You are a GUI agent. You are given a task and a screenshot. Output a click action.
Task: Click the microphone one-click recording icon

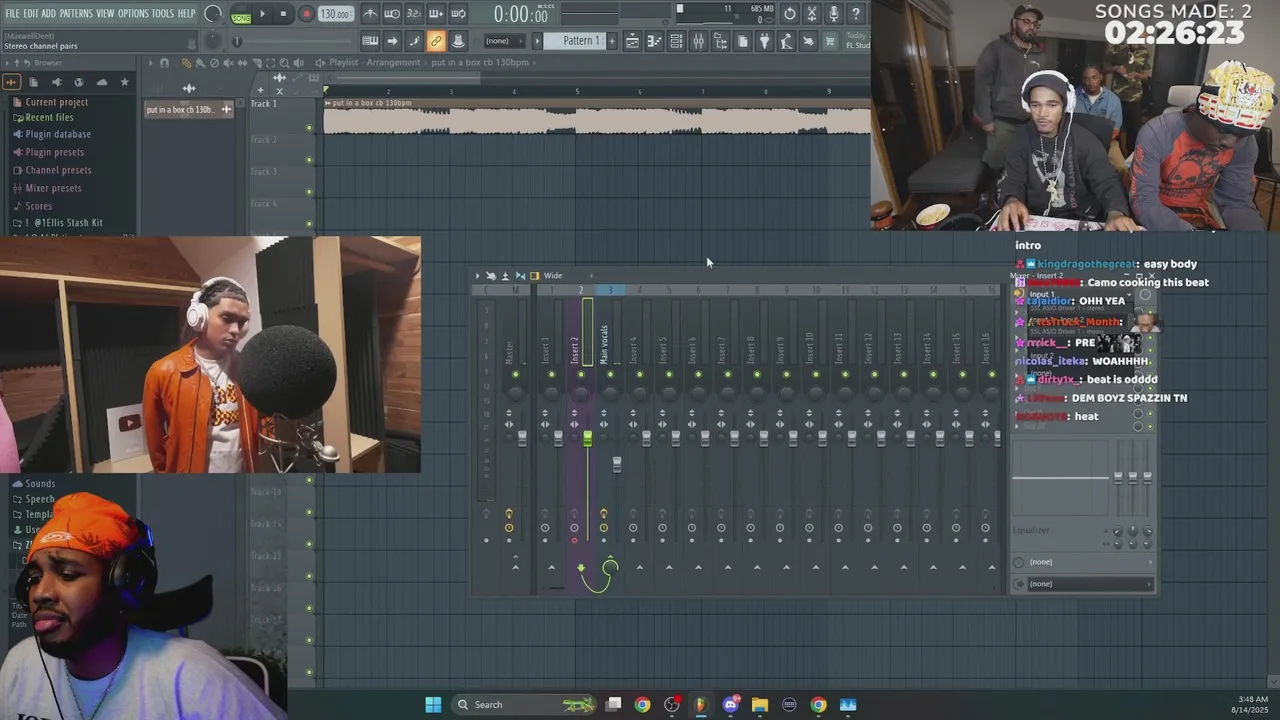834,14
